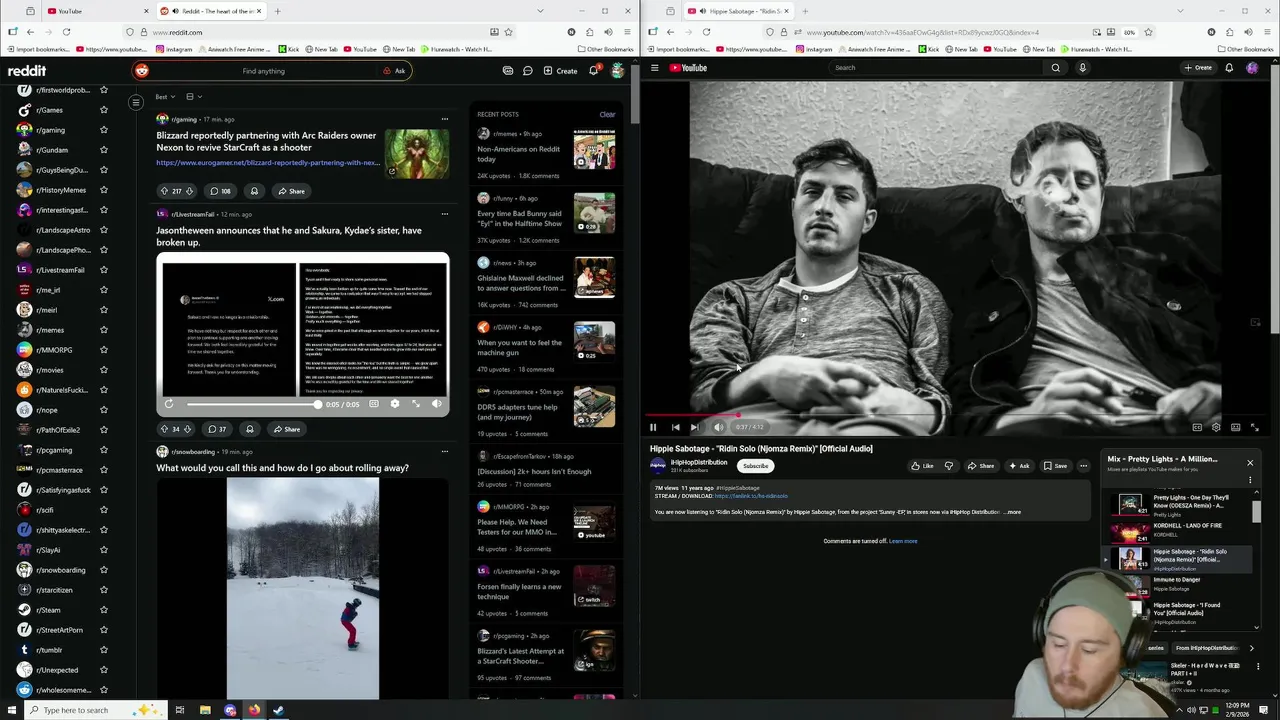Favorite r/Games with its star
This screenshot has height=720, width=1280.
click(x=103, y=110)
